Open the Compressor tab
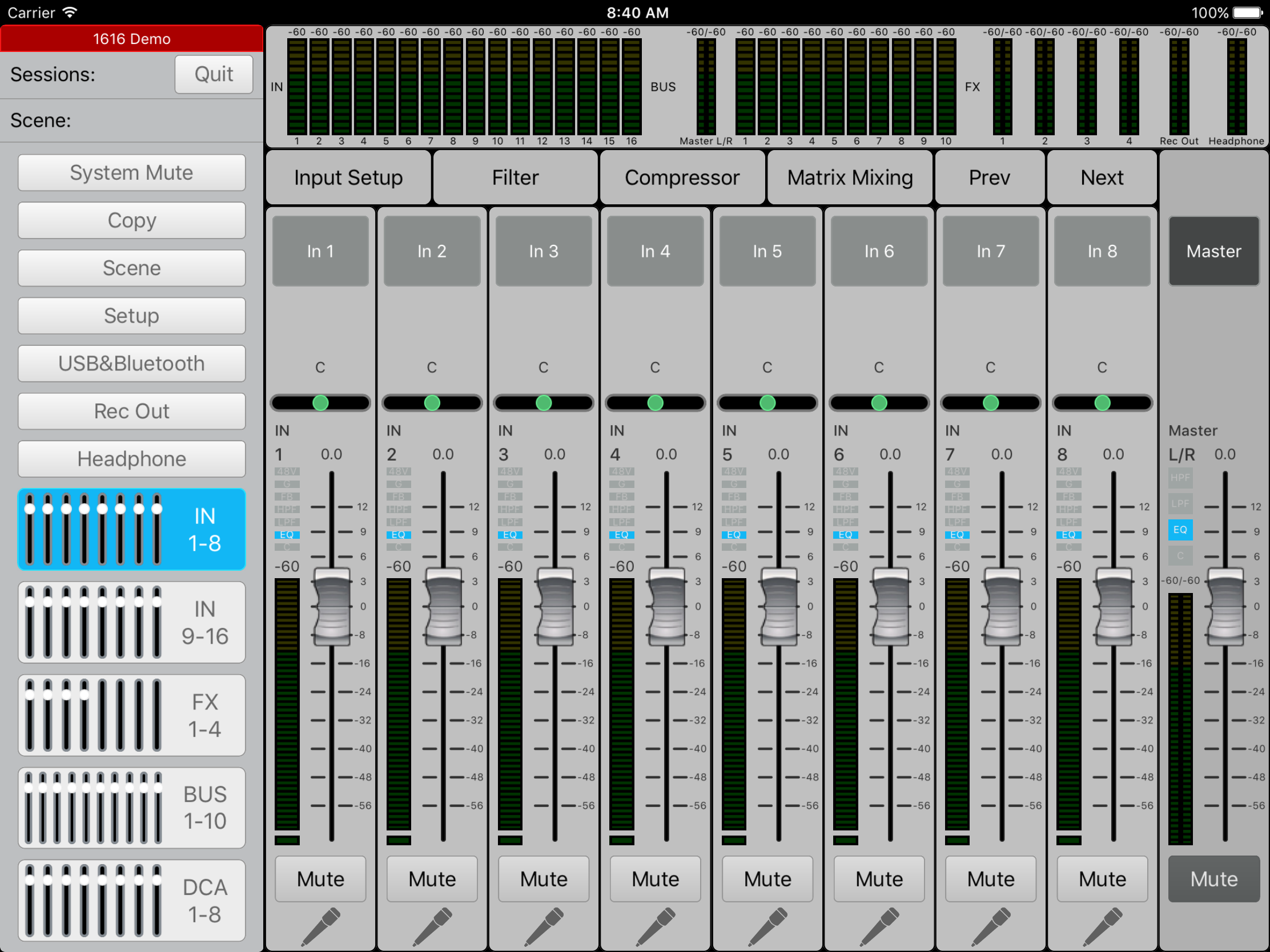The height and width of the screenshot is (952, 1270). click(x=681, y=178)
